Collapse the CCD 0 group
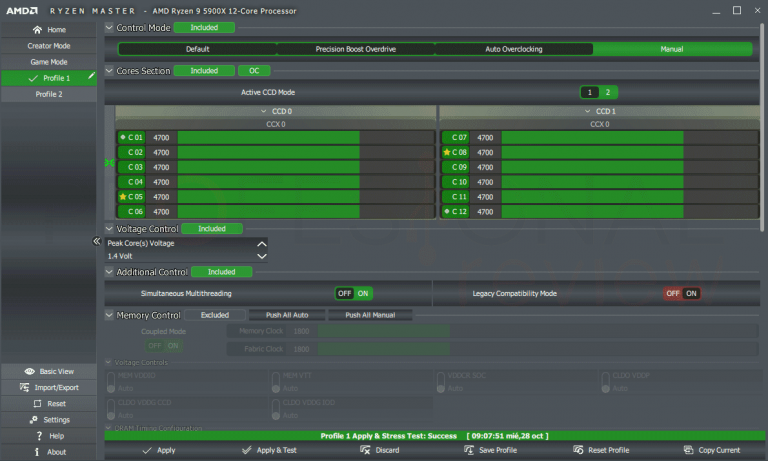The height and width of the screenshot is (461, 768). pyautogui.click(x=264, y=111)
